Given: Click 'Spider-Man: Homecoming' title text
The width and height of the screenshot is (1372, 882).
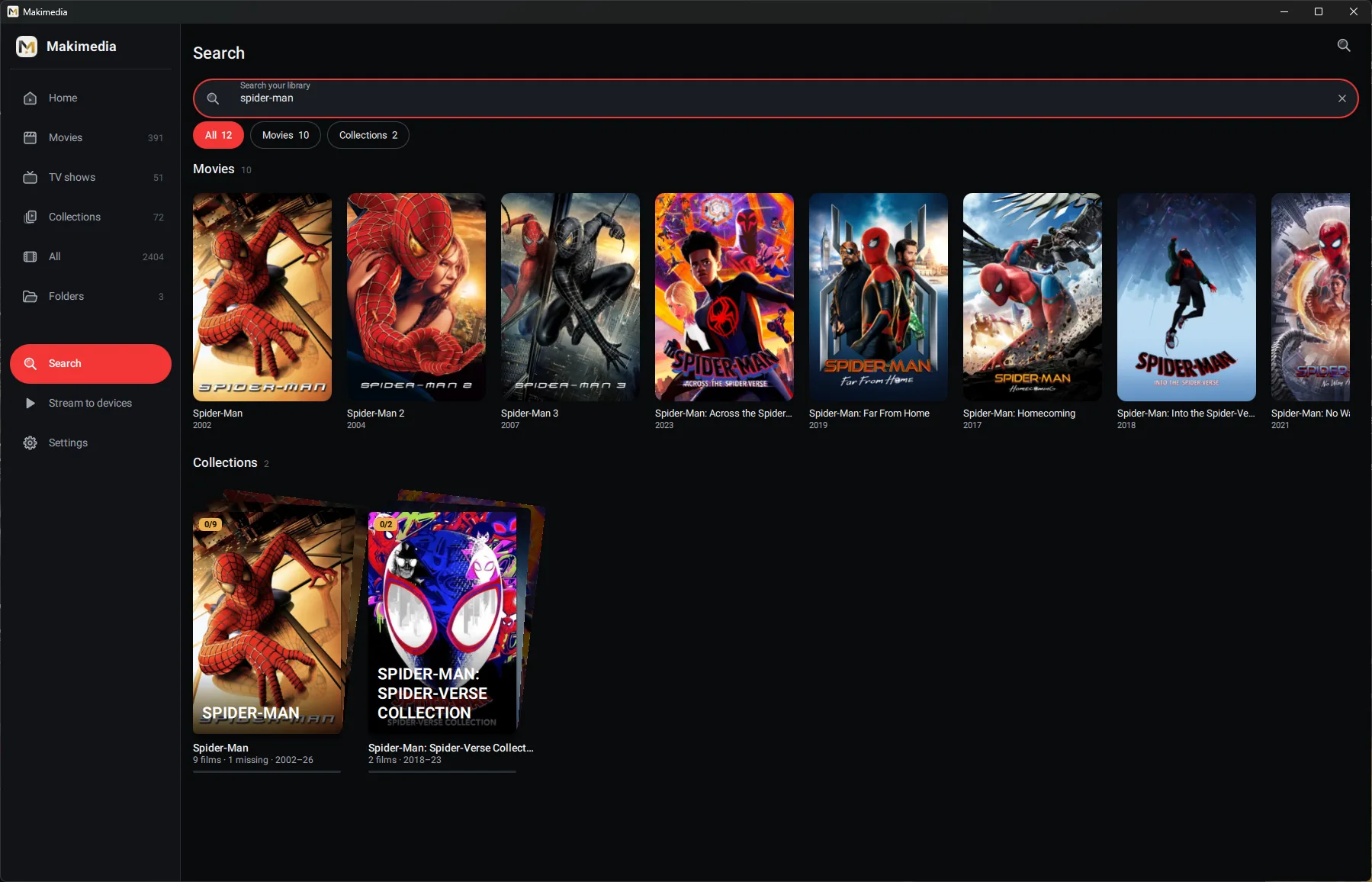Looking at the screenshot, I should 1019,413.
